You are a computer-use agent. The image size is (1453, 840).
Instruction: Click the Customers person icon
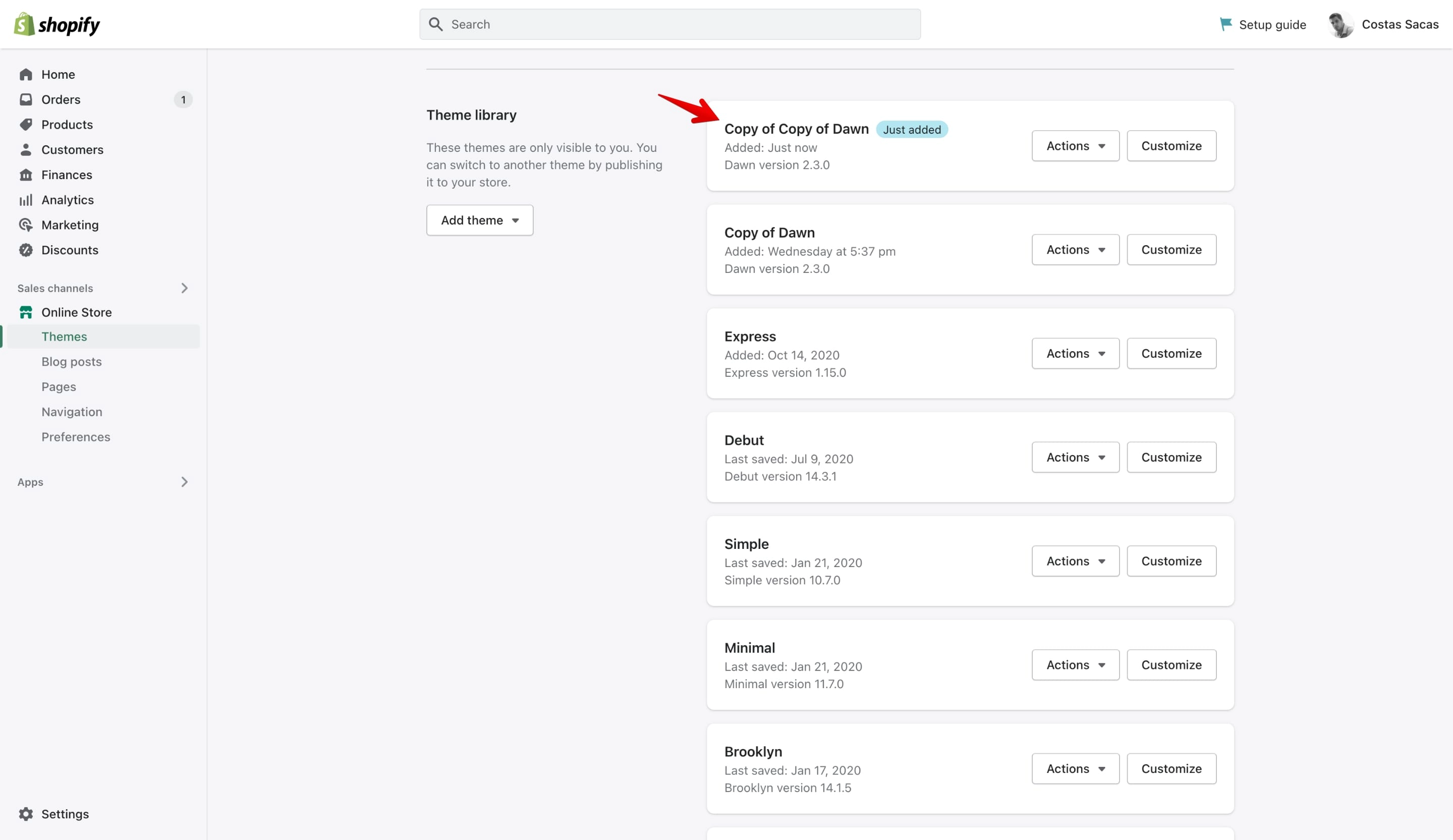(x=26, y=149)
